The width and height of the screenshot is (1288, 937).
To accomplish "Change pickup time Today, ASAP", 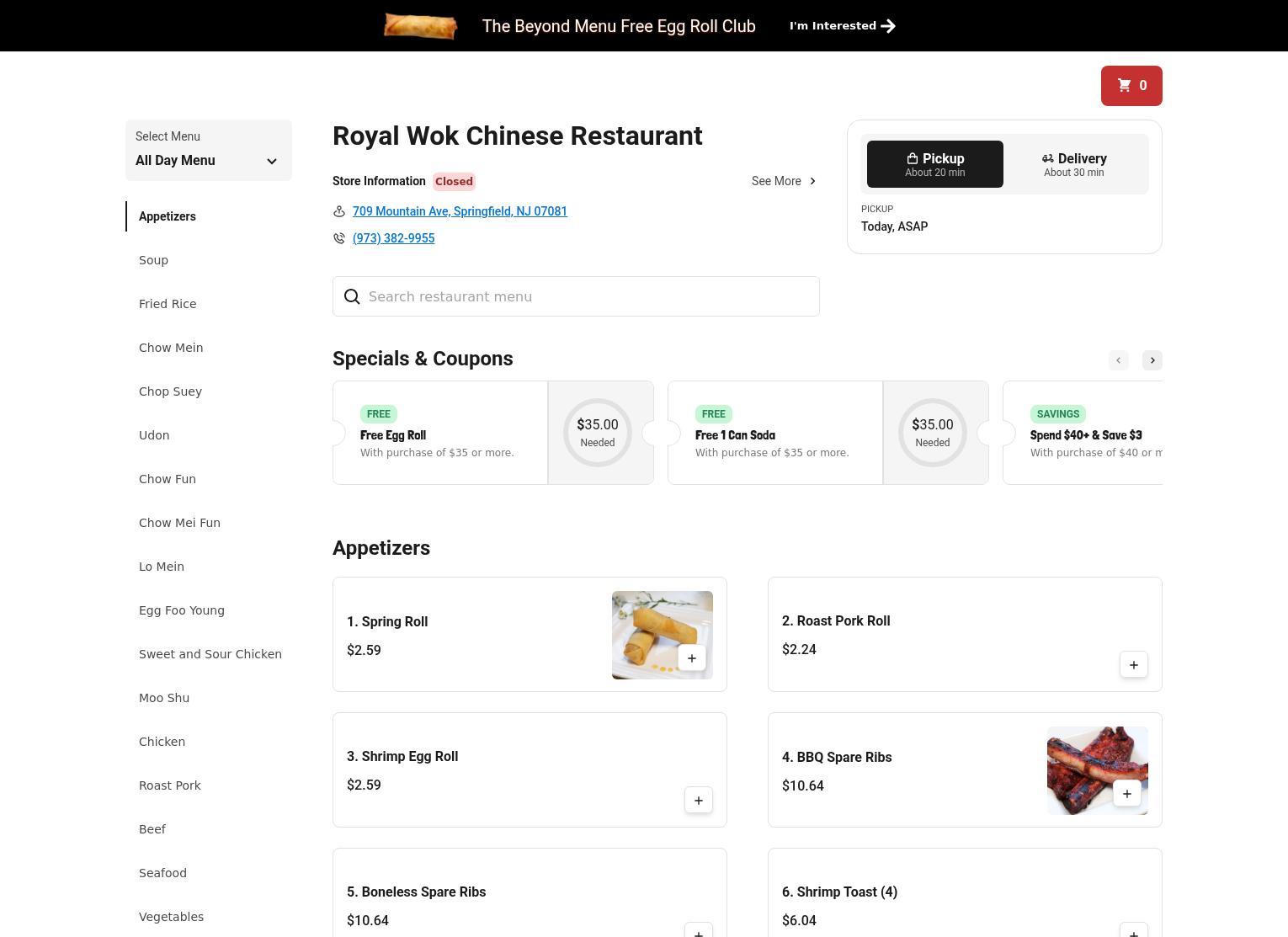I will click(894, 226).
